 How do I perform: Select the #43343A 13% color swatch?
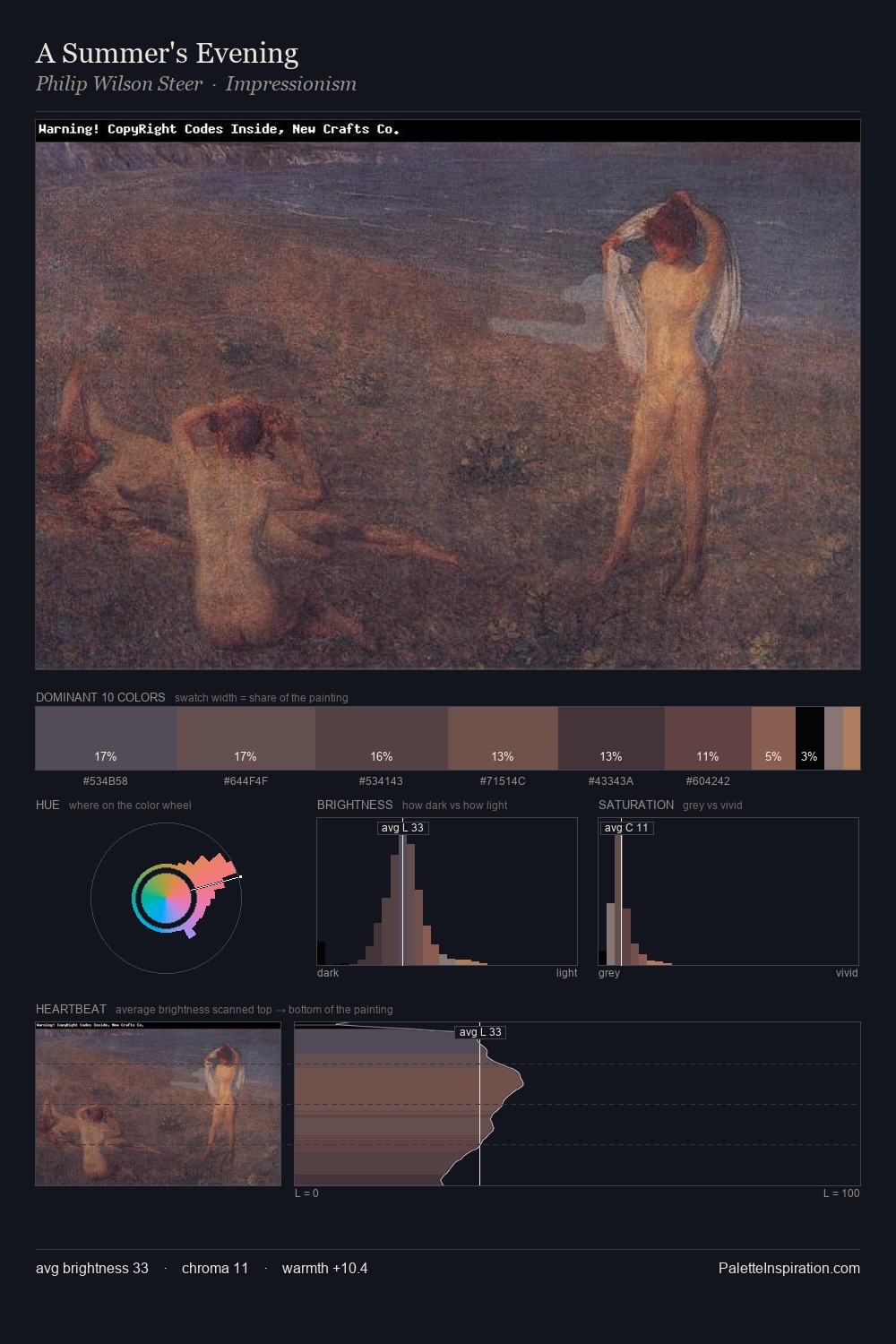[x=611, y=738]
